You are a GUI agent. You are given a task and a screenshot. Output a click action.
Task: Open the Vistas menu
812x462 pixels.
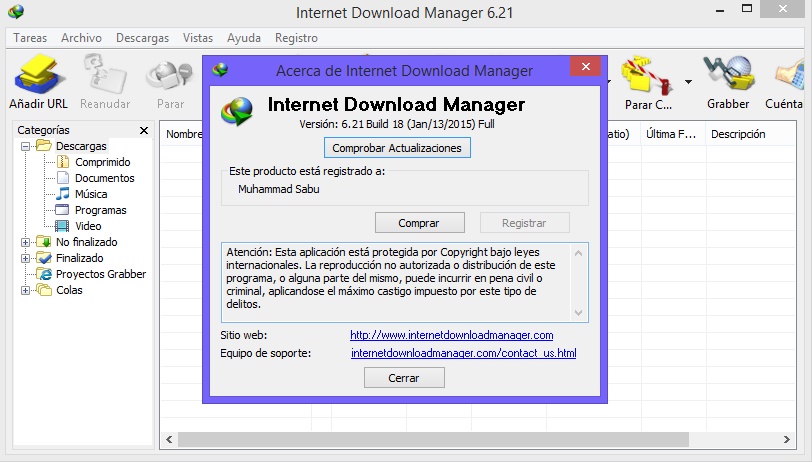pyautogui.click(x=198, y=38)
